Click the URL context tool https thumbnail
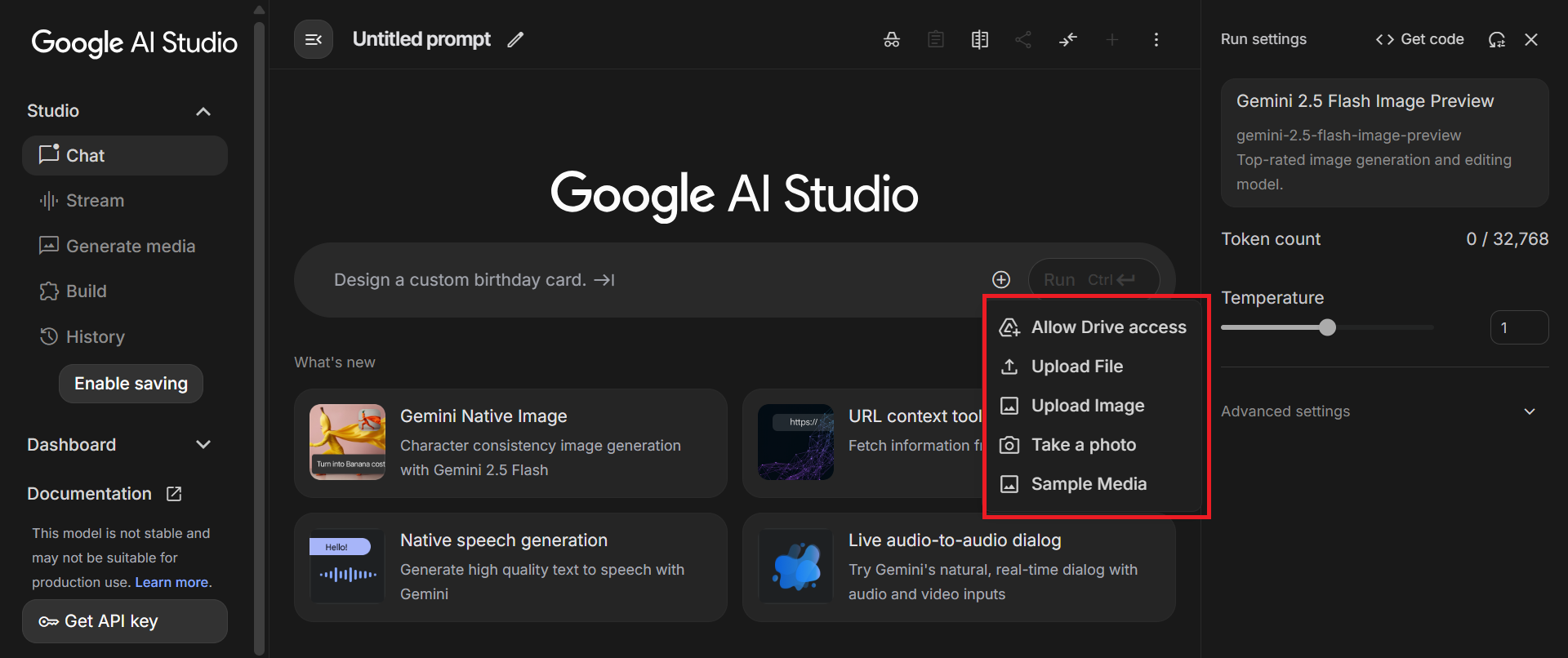1568x658 pixels. (795, 442)
